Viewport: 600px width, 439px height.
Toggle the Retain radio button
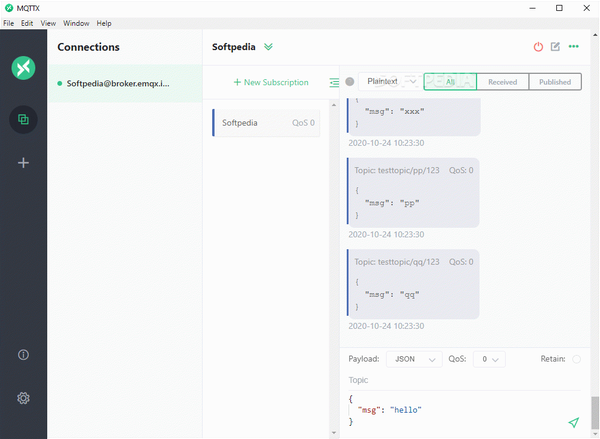(577, 359)
